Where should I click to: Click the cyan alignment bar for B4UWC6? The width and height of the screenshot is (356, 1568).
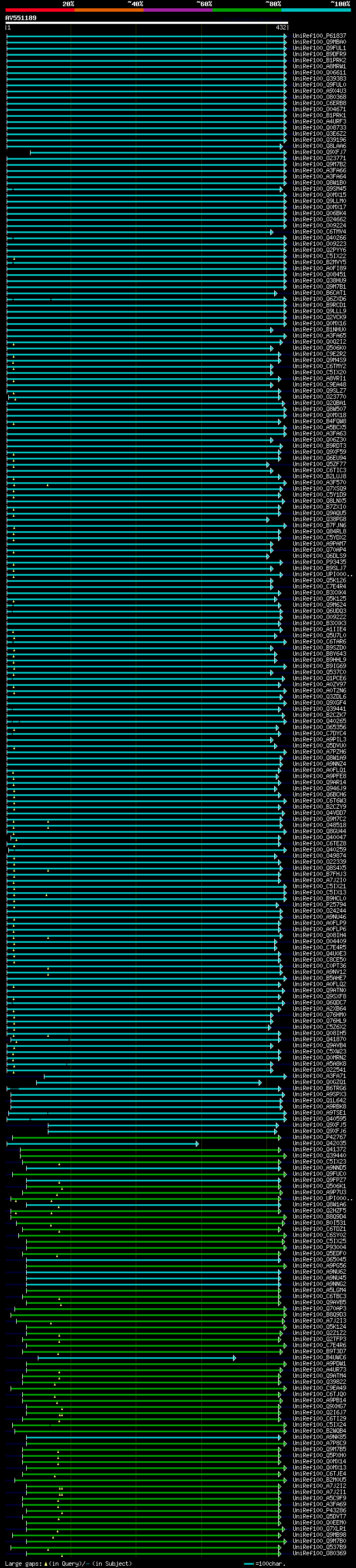[137, 1357]
